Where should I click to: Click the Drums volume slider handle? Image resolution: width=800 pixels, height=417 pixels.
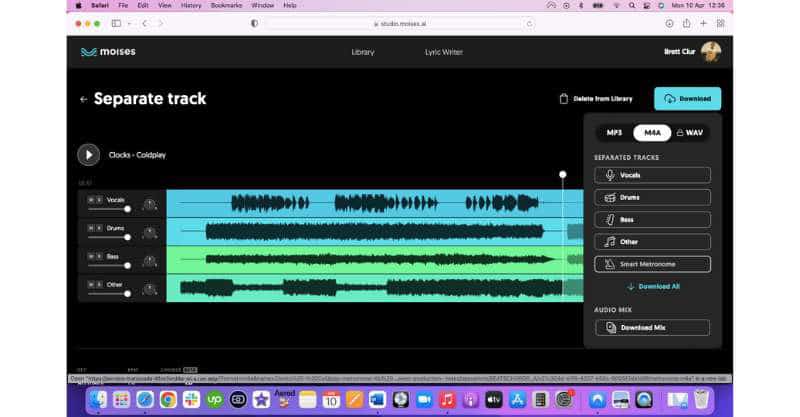tap(128, 237)
